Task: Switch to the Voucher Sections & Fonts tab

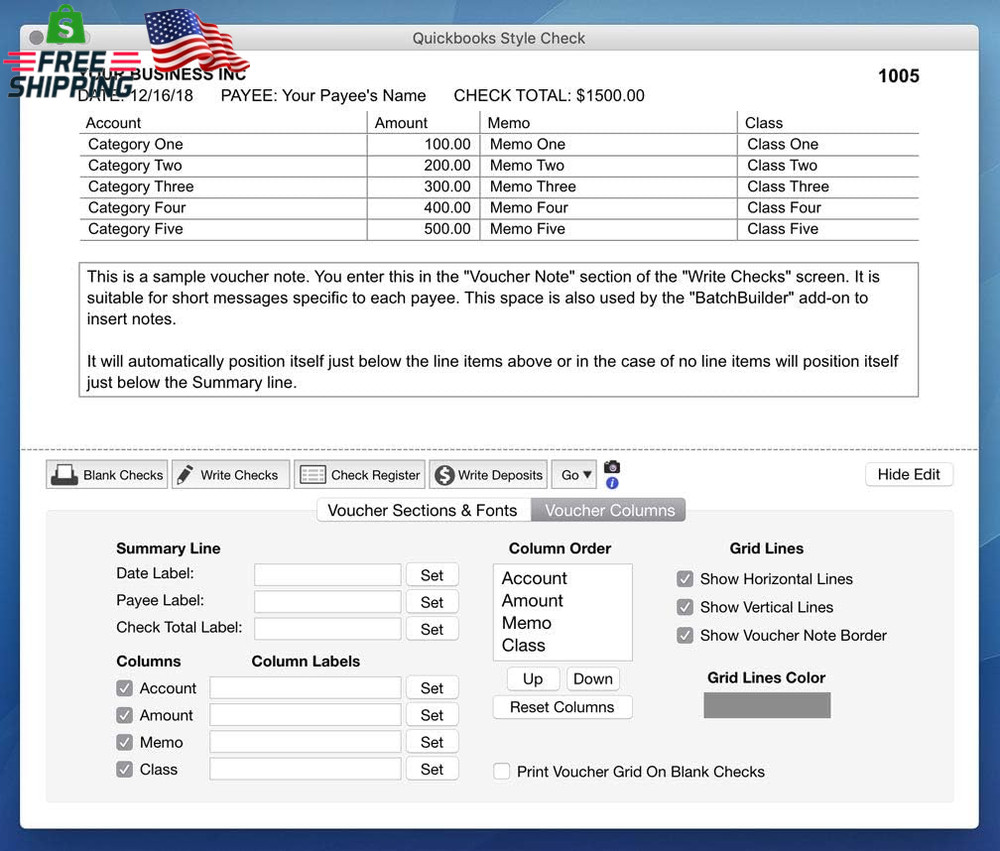Action: (422, 510)
